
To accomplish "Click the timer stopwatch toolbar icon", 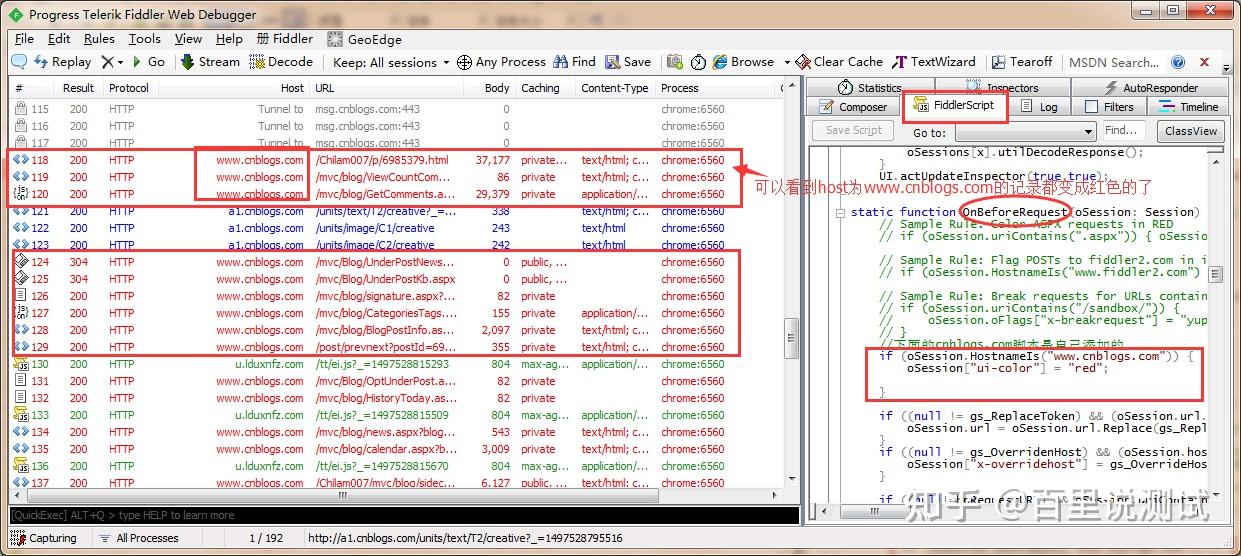I will tap(698, 62).
